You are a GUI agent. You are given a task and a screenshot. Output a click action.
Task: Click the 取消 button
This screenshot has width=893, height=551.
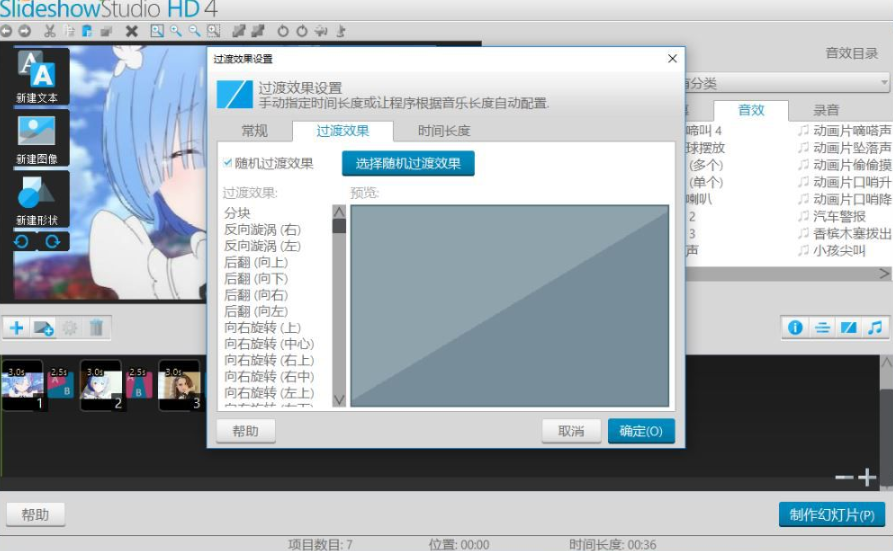click(571, 431)
